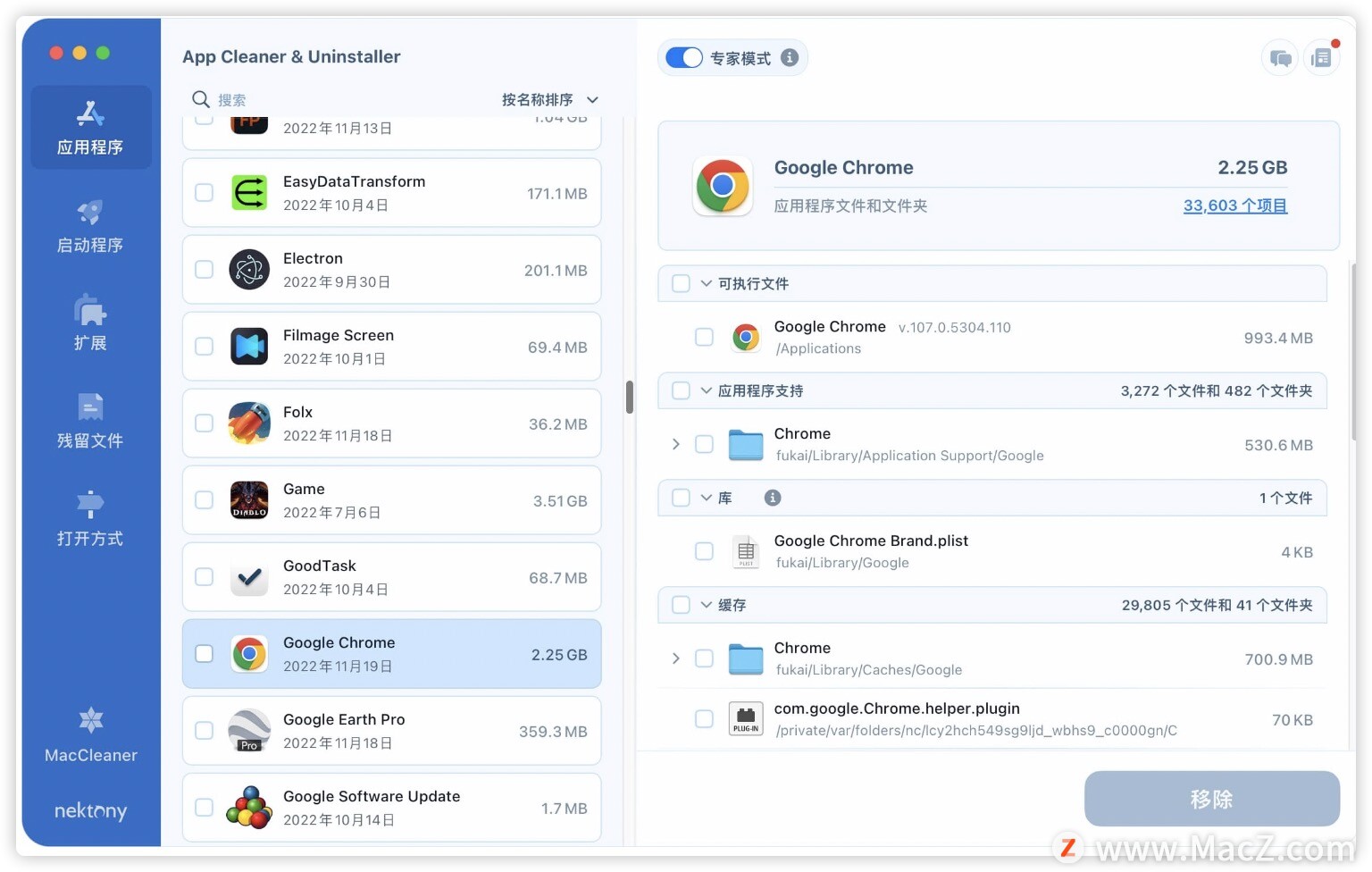
Task: Open the 扩展 sidebar section
Action: click(x=90, y=323)
